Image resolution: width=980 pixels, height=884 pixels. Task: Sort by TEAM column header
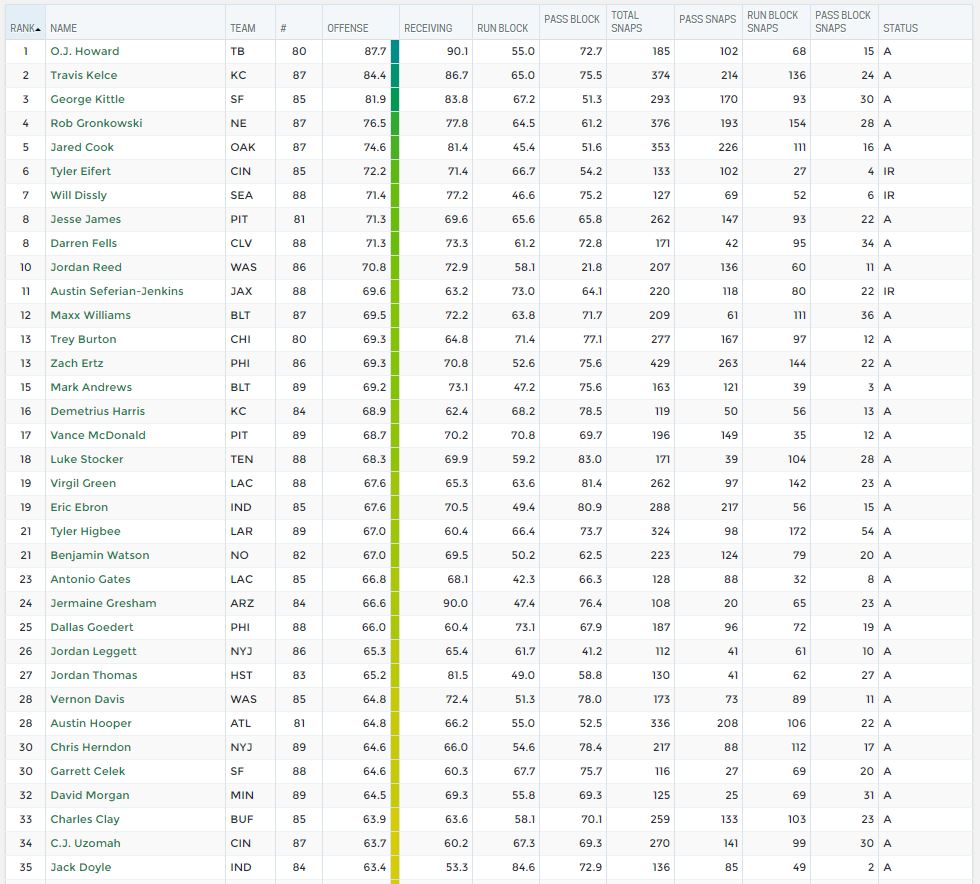(242, 28)
